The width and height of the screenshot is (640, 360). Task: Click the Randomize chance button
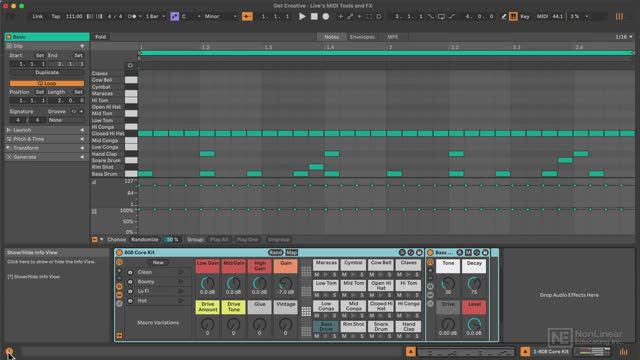click(145, 240)
